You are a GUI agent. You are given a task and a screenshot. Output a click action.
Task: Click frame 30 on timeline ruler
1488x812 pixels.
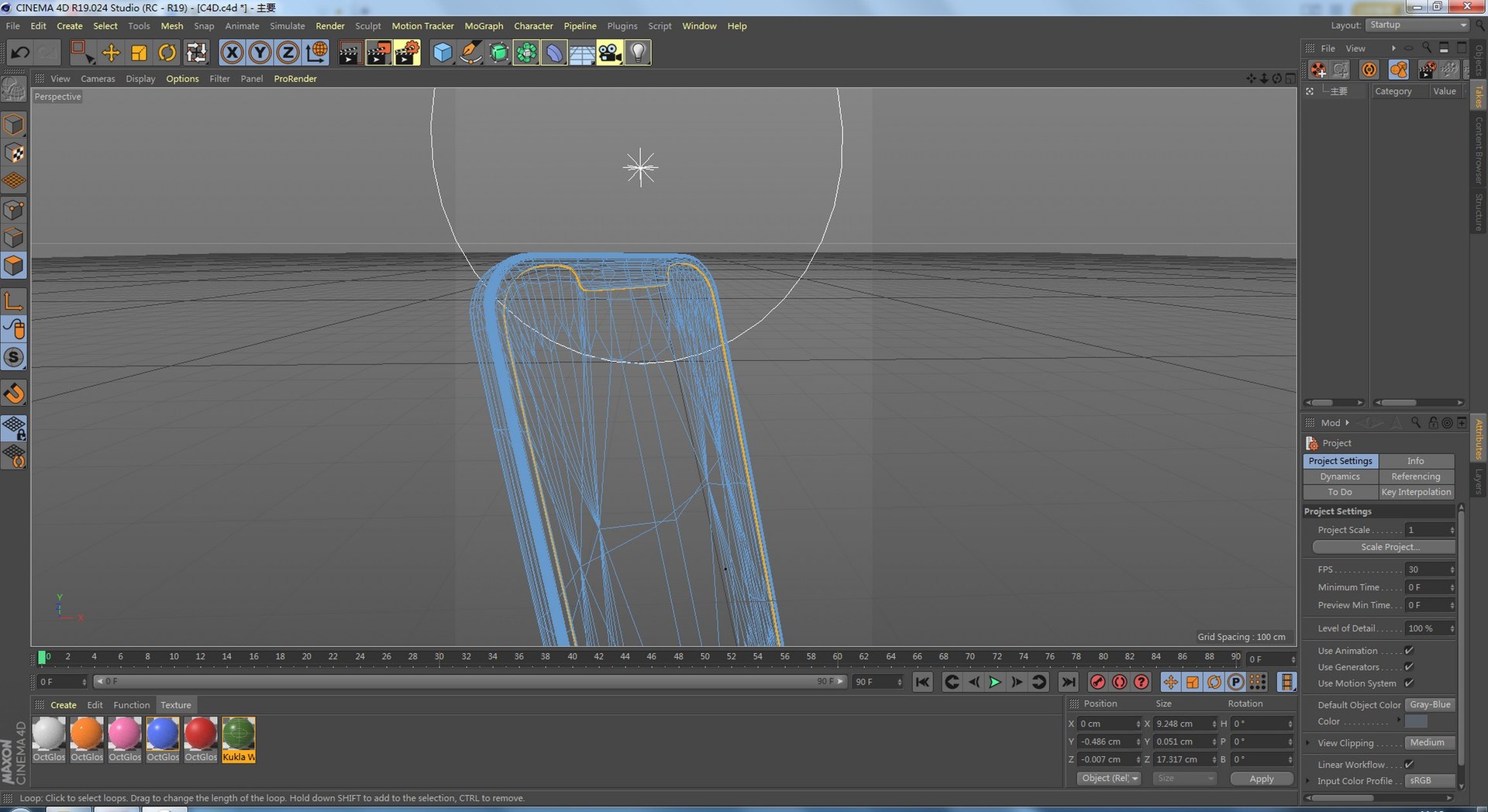click(x=439, y=657)
